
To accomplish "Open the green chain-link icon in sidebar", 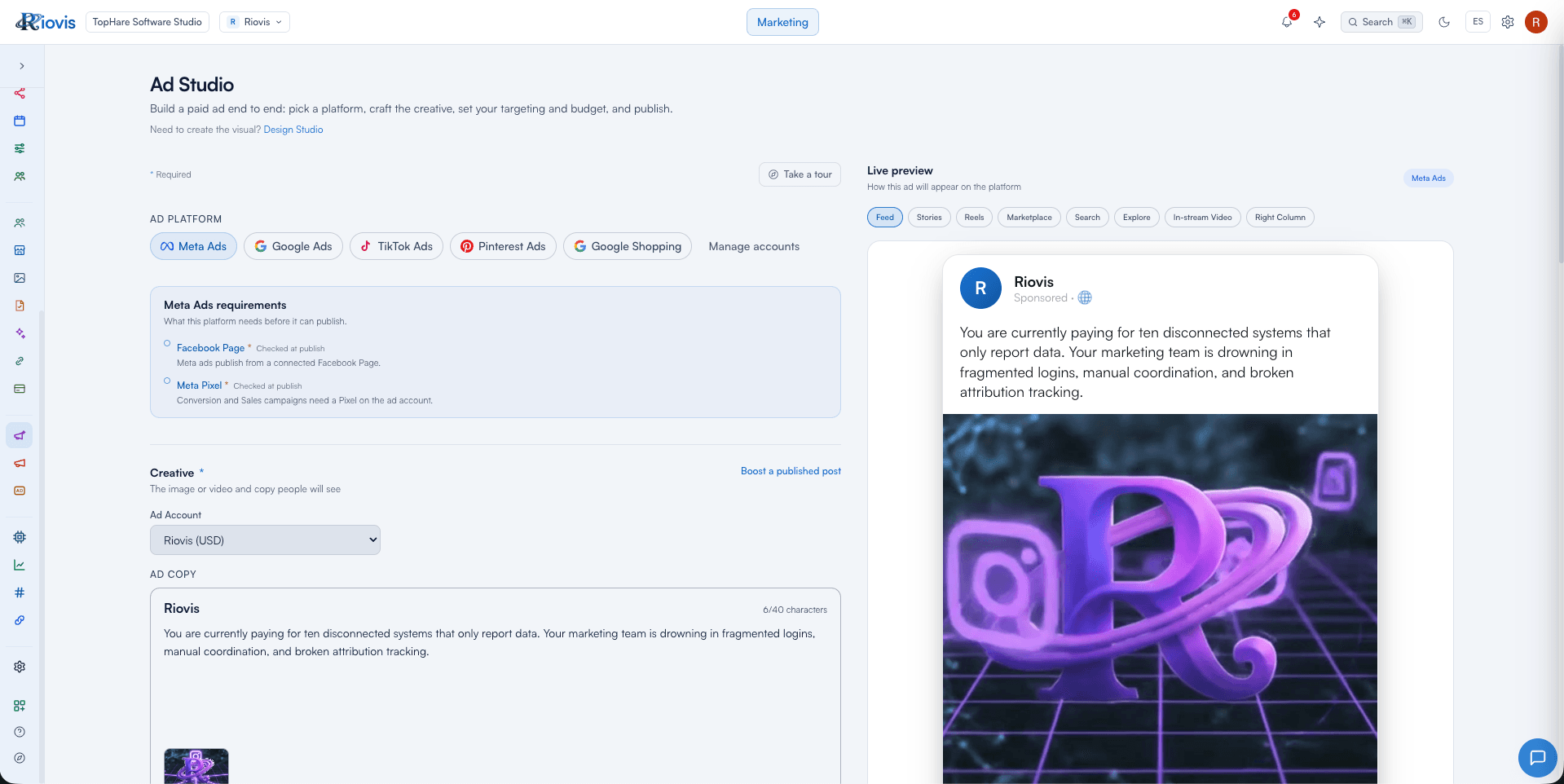I will pyautogui.click(x=20, y=361).
